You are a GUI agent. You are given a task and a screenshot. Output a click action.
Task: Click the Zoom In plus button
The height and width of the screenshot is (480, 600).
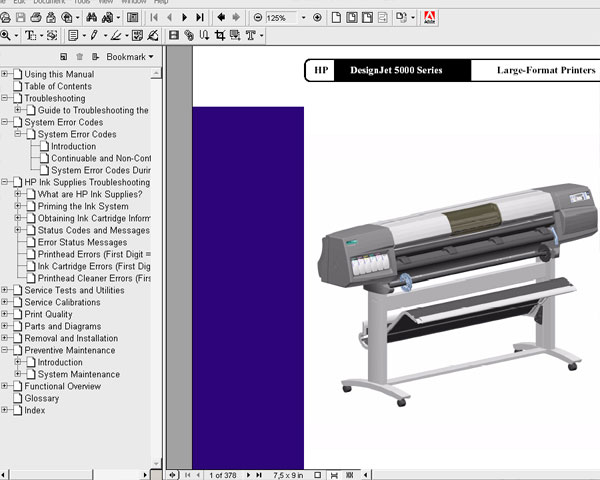(317, 18)
